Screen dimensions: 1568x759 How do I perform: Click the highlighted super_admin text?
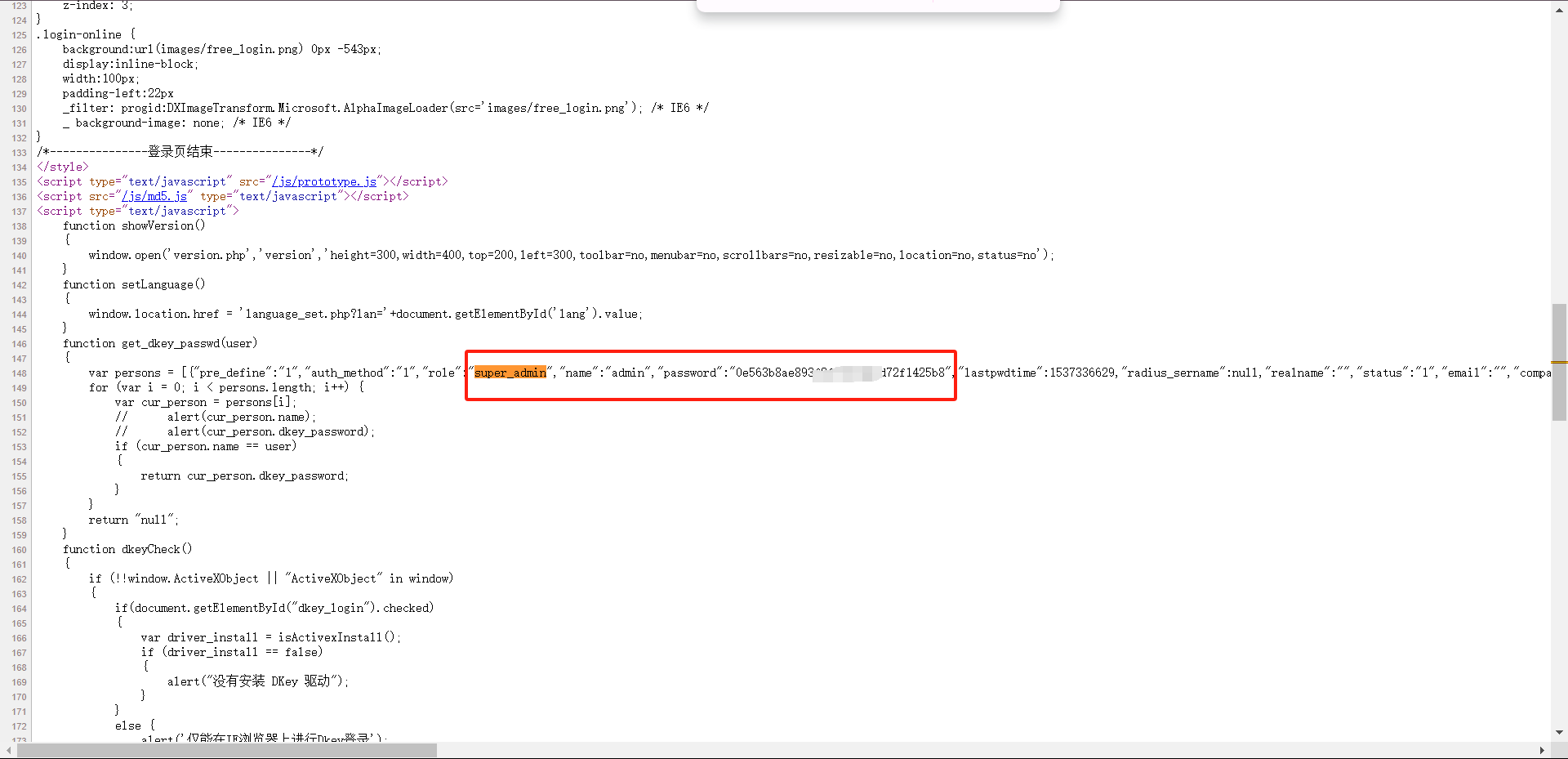point(510,373)
